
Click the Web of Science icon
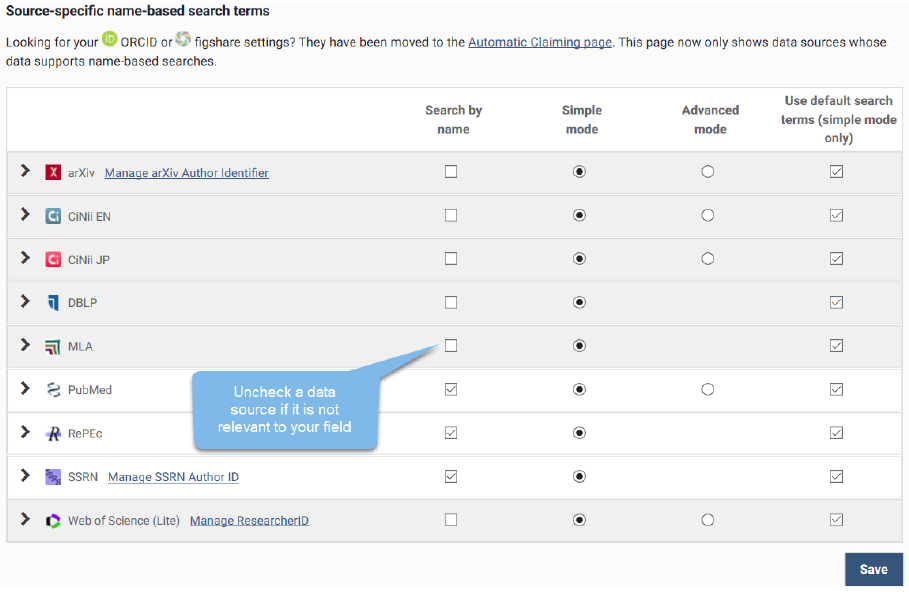pos(53,521)
